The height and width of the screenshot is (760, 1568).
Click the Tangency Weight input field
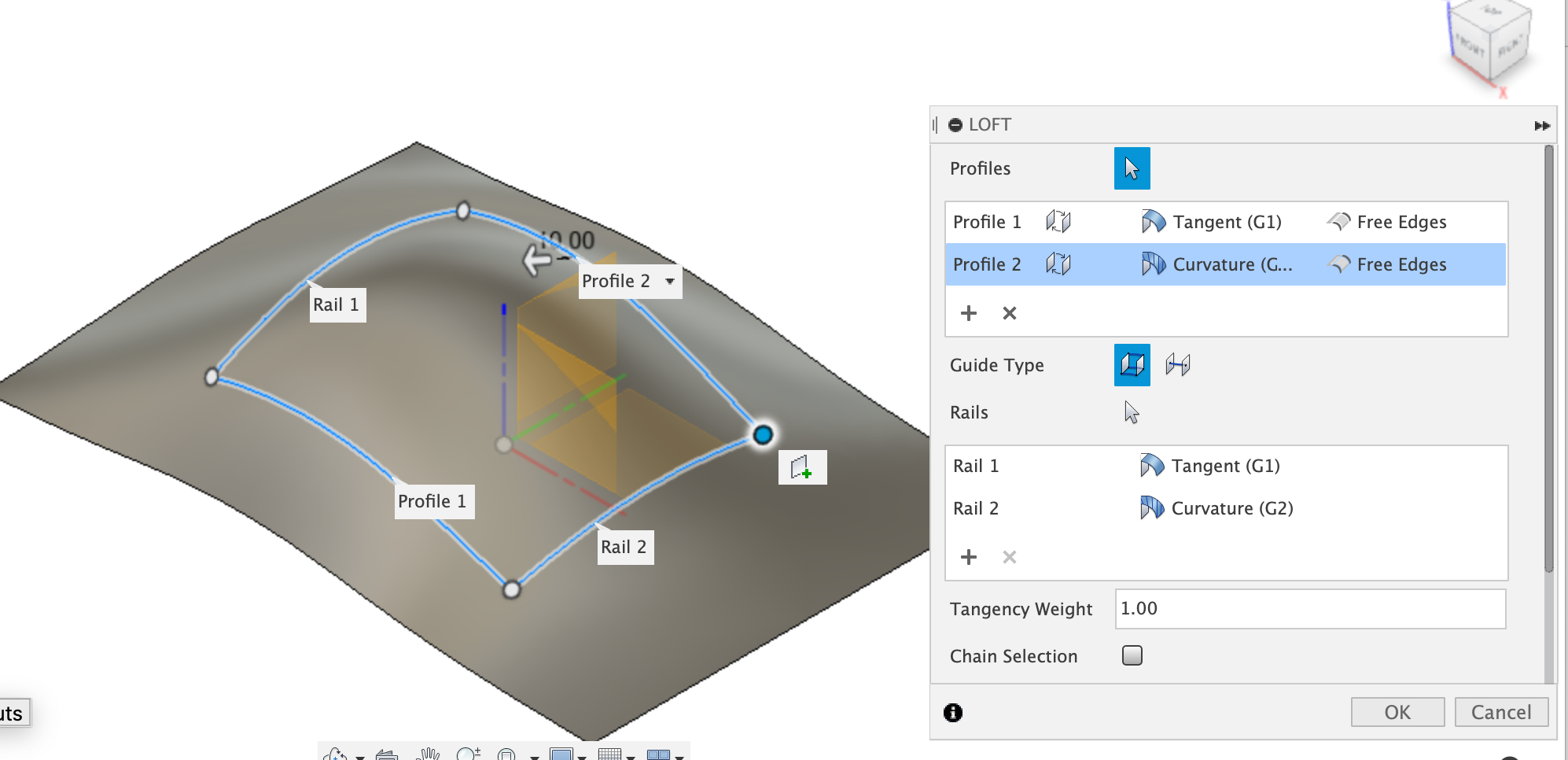(x=1310, y=609)
